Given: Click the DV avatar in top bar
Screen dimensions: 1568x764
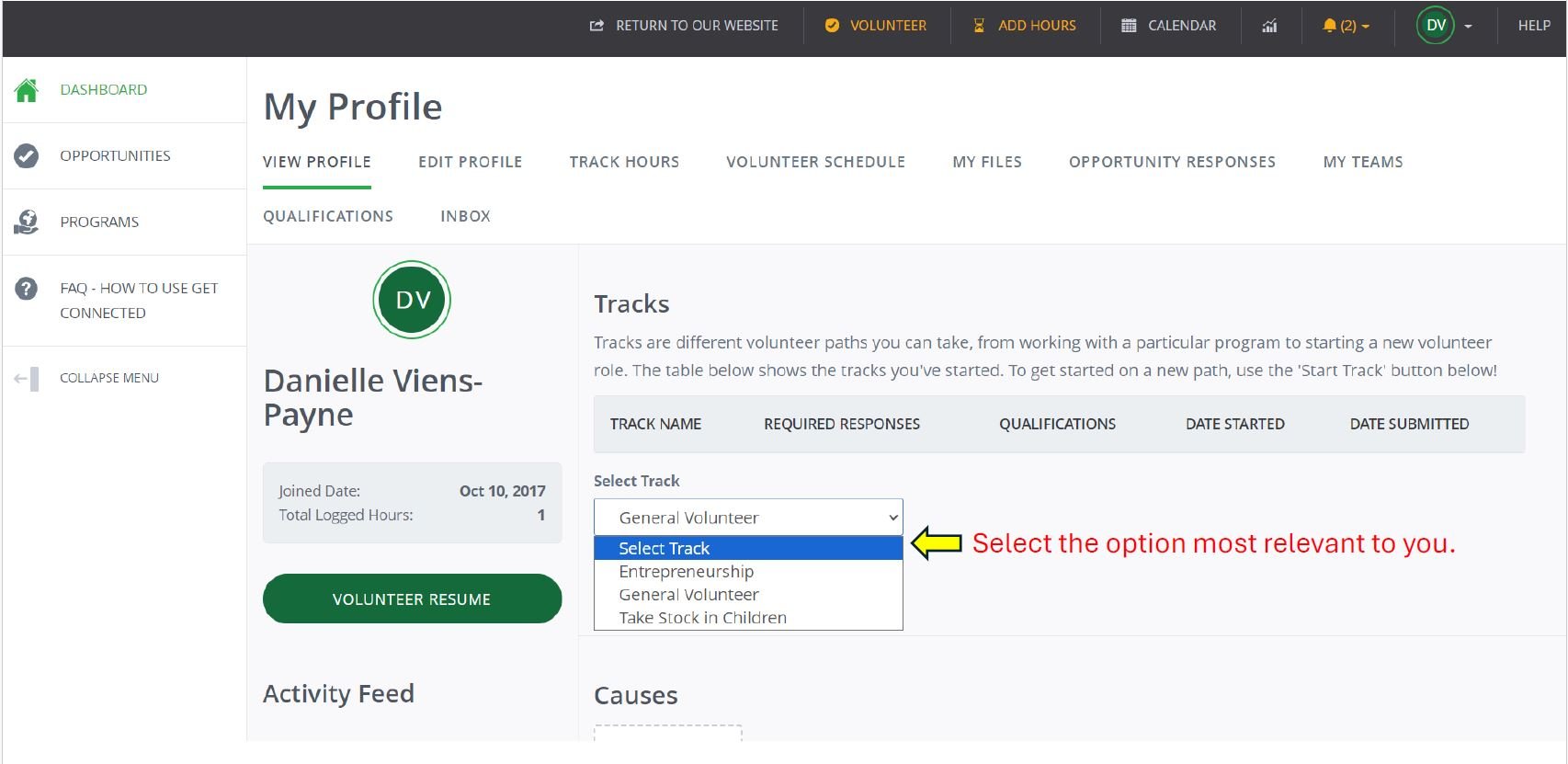Looking at the screenshot, I should (x=1436, y=26).
